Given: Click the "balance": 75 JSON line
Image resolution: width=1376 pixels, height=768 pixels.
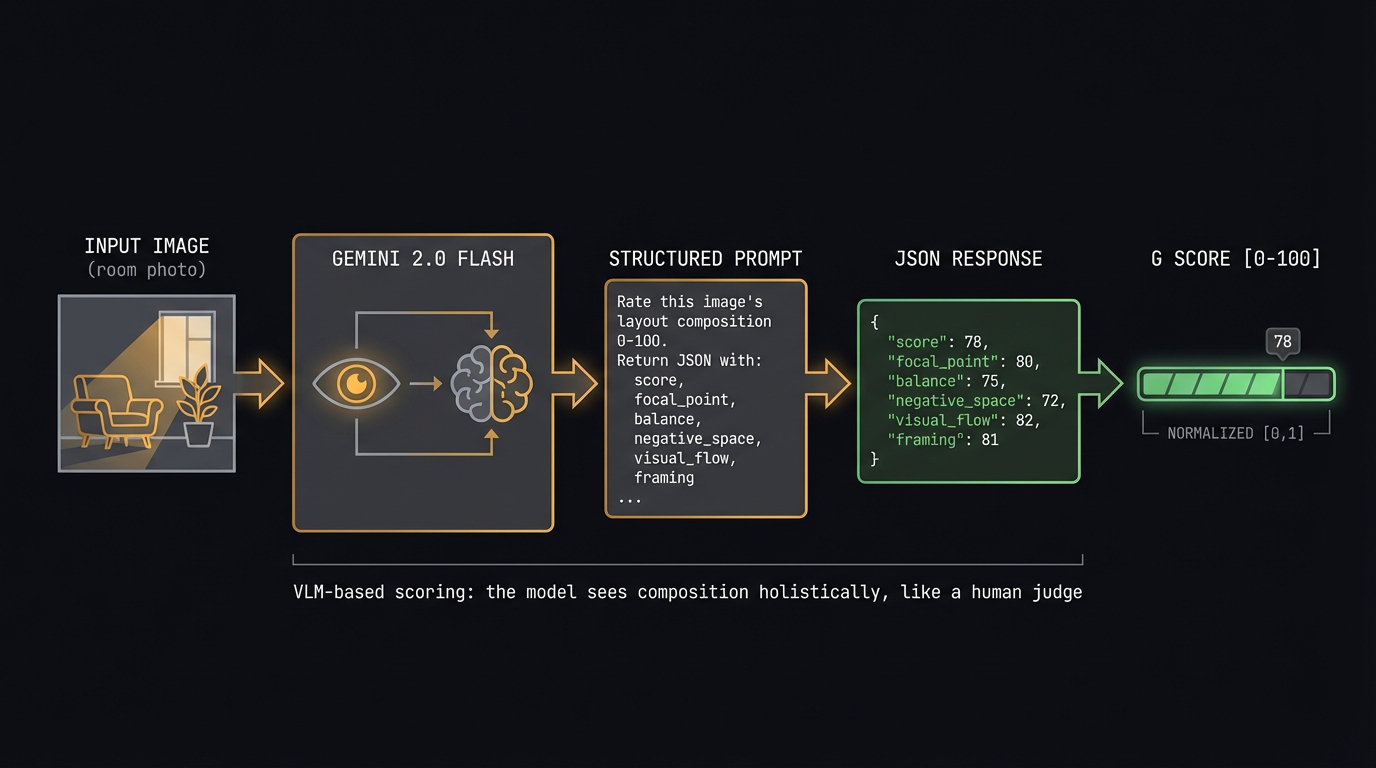Looking at the screenshot, I should (x=947, y=381).
